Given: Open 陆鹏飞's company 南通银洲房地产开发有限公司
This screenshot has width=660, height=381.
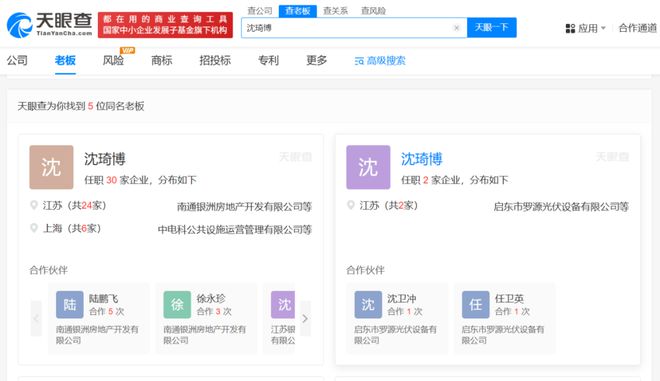Looking at the screenshot, I should 97,335.
